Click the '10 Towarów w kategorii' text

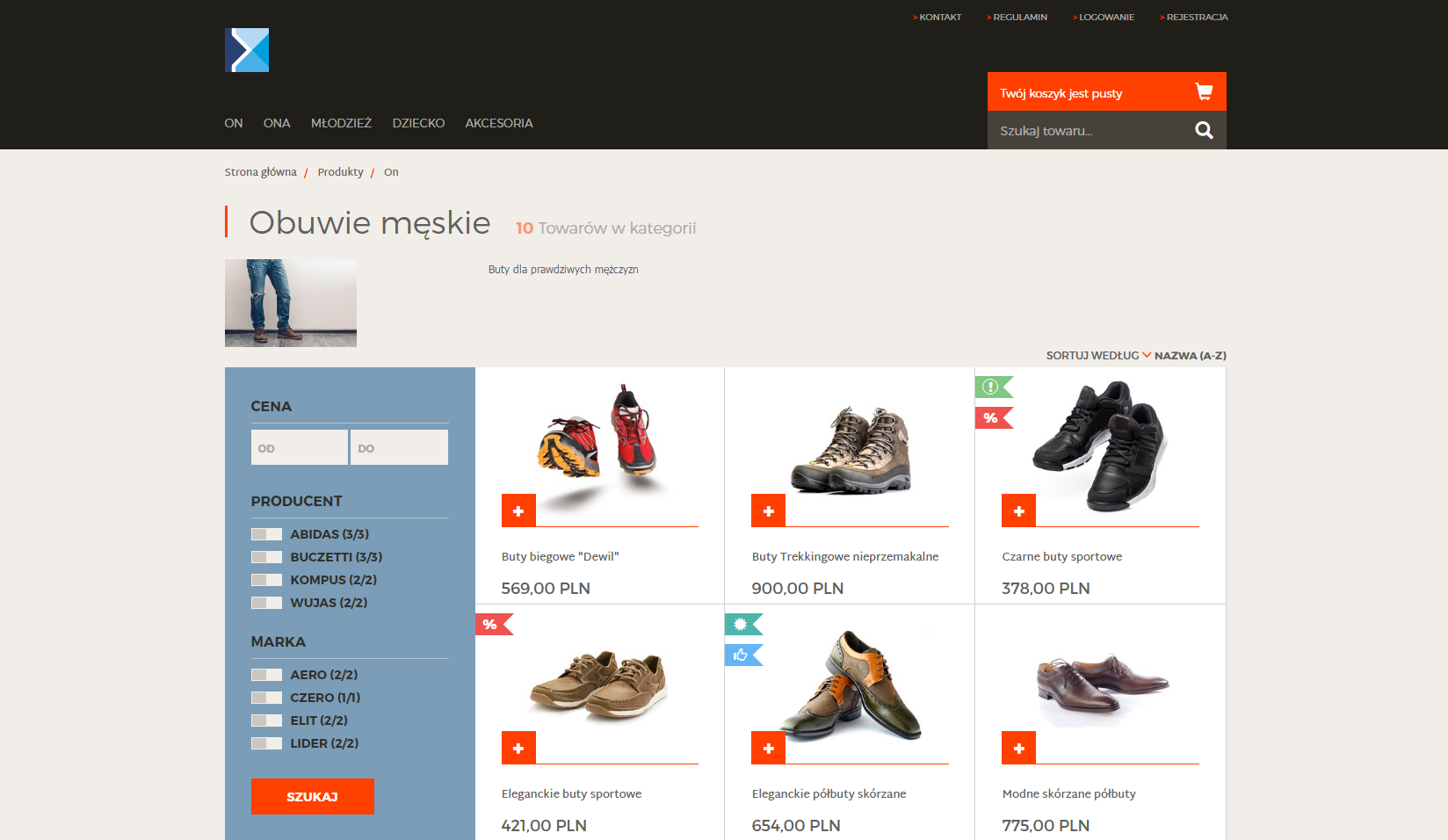(x=606, y=228)
